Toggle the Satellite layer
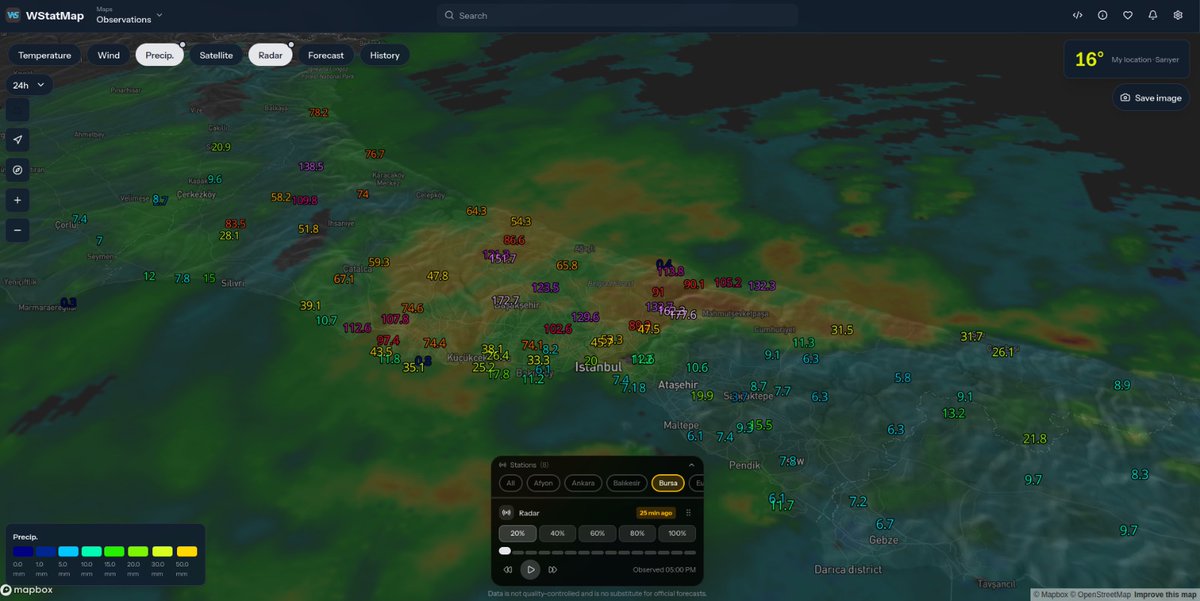Screen dimensions: 1200x601 (x=216, y=55)
